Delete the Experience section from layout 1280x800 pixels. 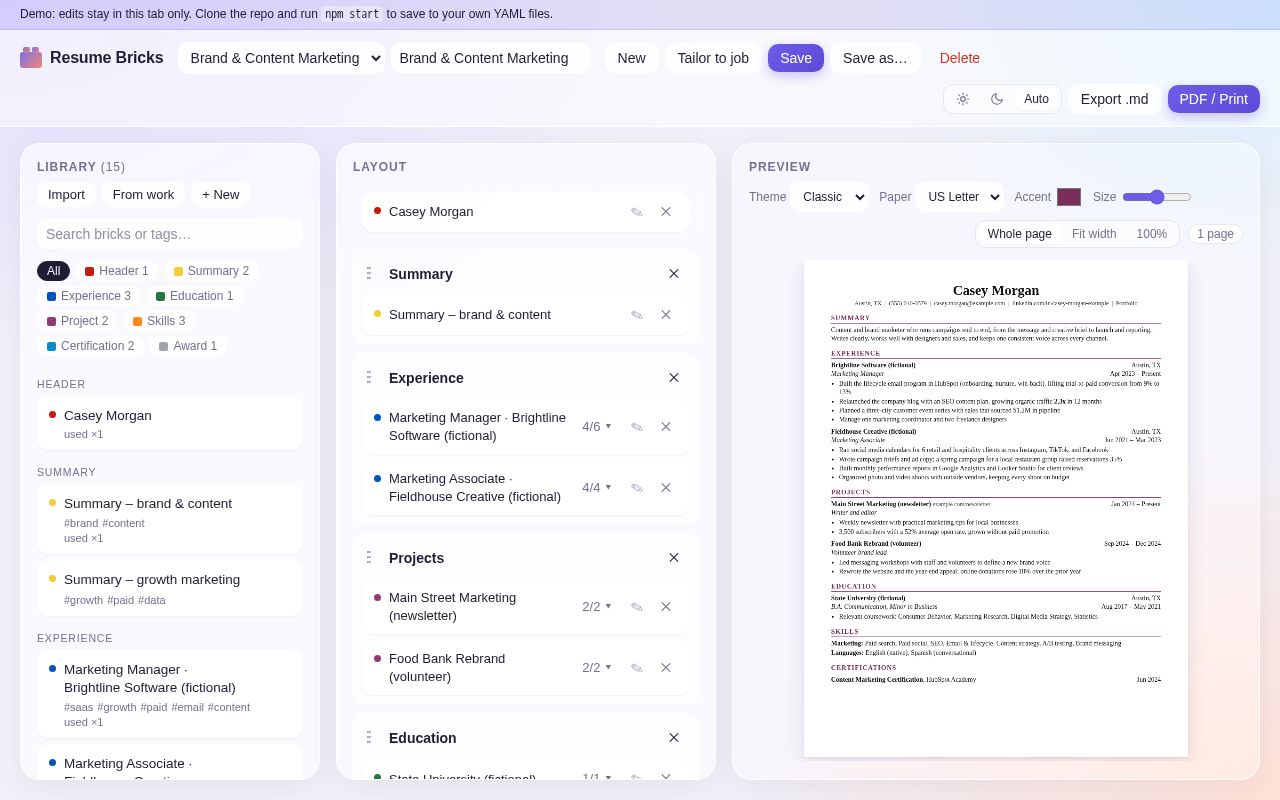[674, 378]
